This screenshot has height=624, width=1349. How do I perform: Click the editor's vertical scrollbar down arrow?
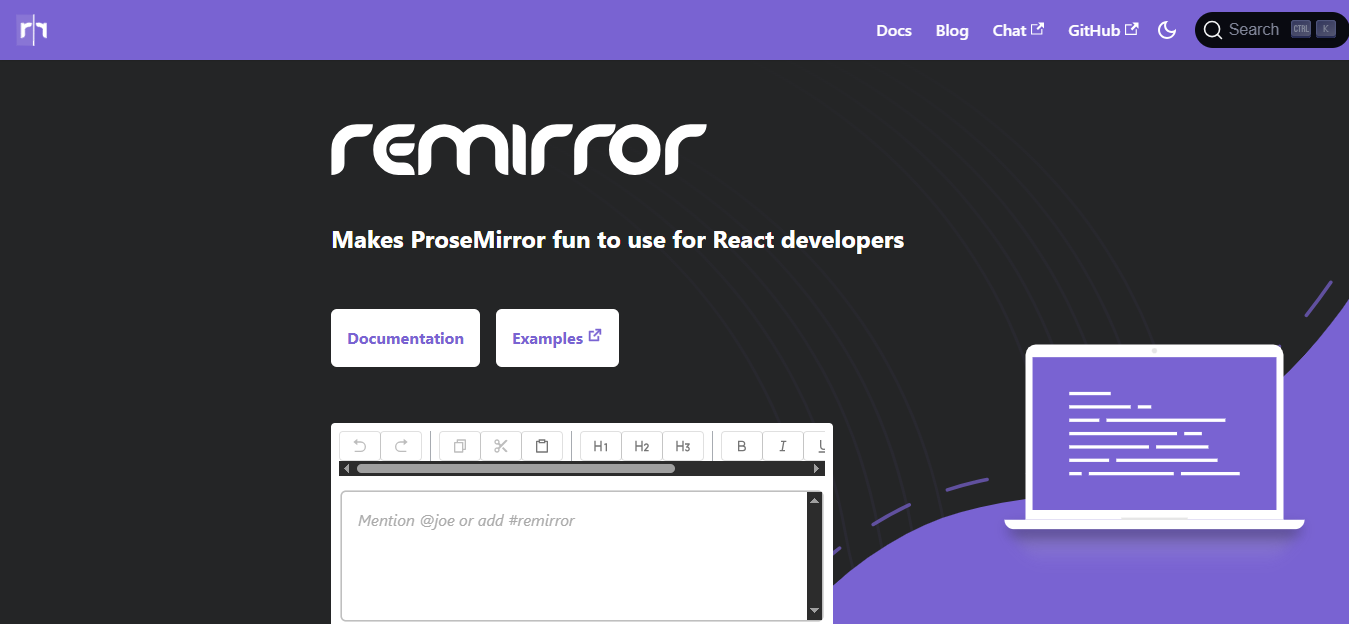click(814, 610)
